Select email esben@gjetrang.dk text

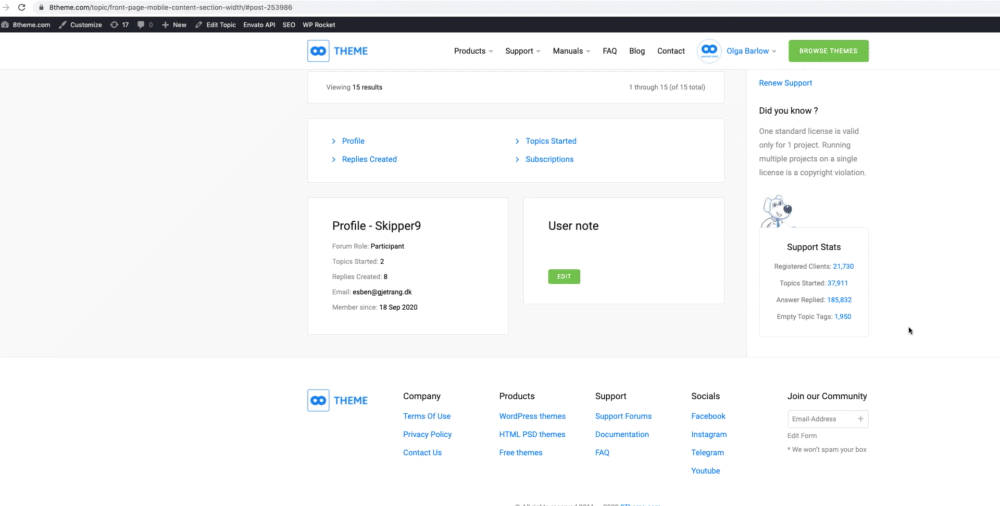(382, 292)
